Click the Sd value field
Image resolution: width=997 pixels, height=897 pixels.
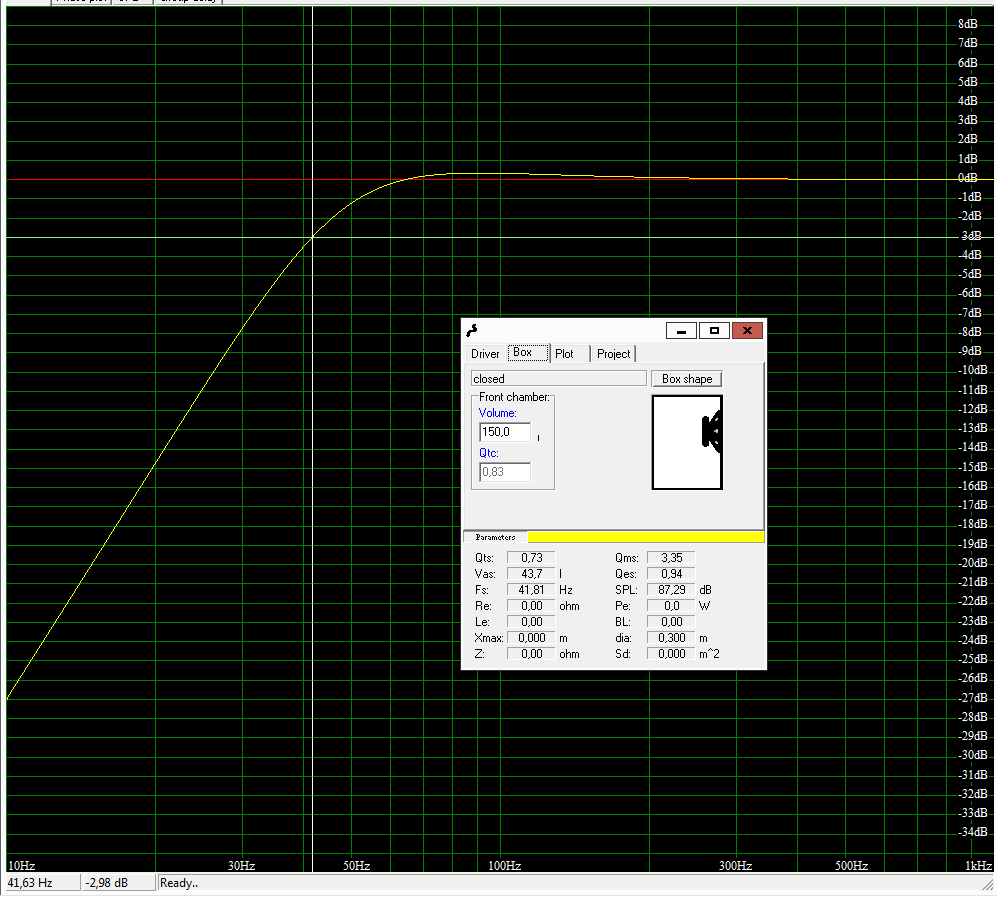pos(671,654)
